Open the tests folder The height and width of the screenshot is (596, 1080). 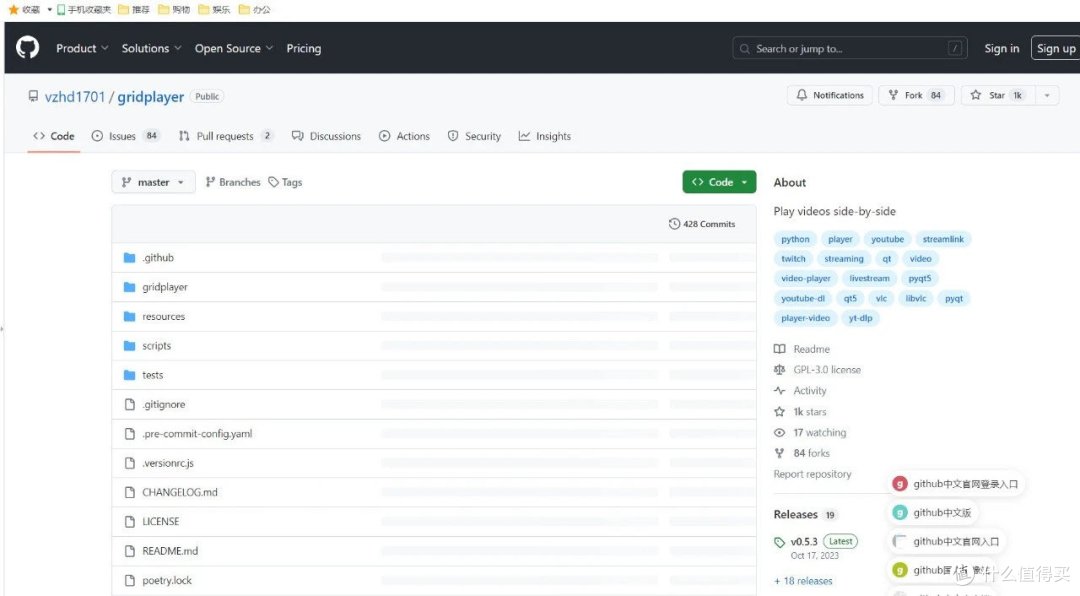(x=152, y=375)
